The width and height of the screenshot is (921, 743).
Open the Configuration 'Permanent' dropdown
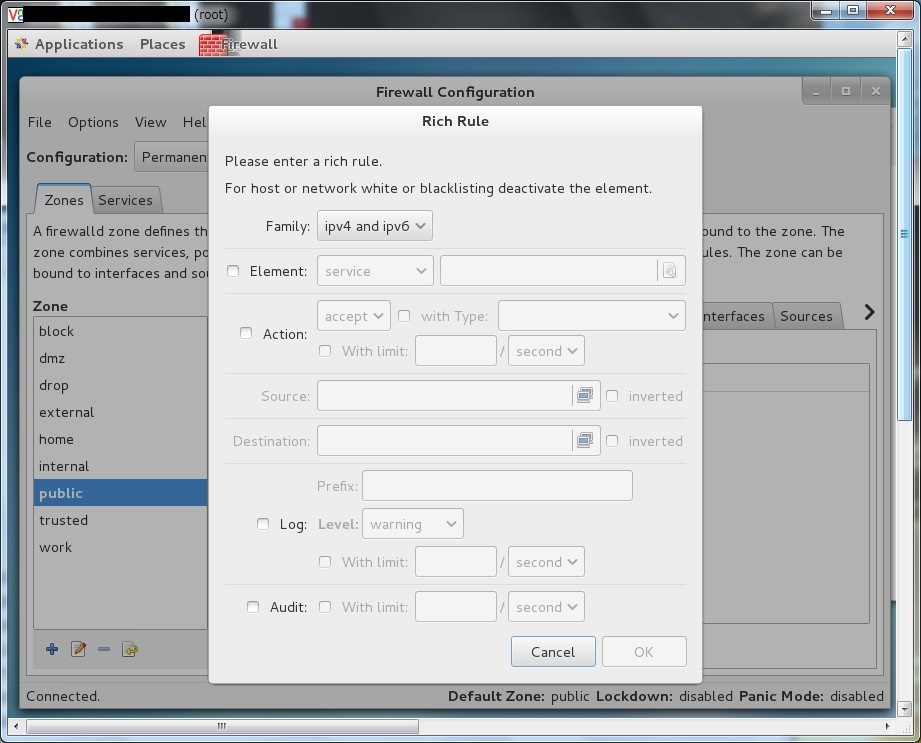(x=172, y=157)
